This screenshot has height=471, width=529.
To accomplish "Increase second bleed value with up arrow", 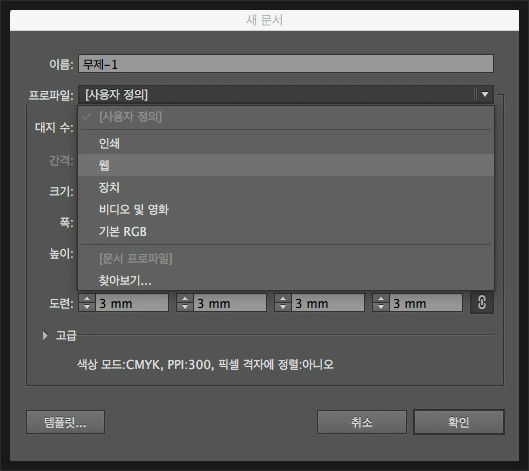I will coord(185,298).
